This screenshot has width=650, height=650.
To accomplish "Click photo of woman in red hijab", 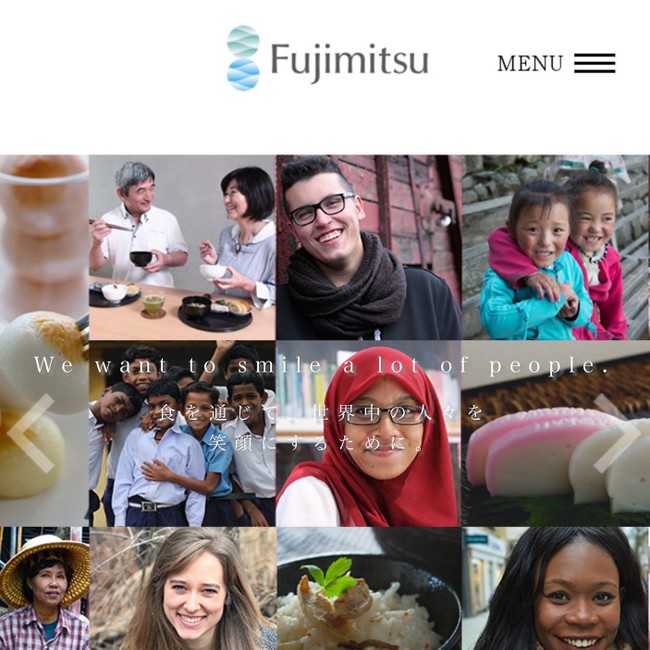I will coord(369,434).
